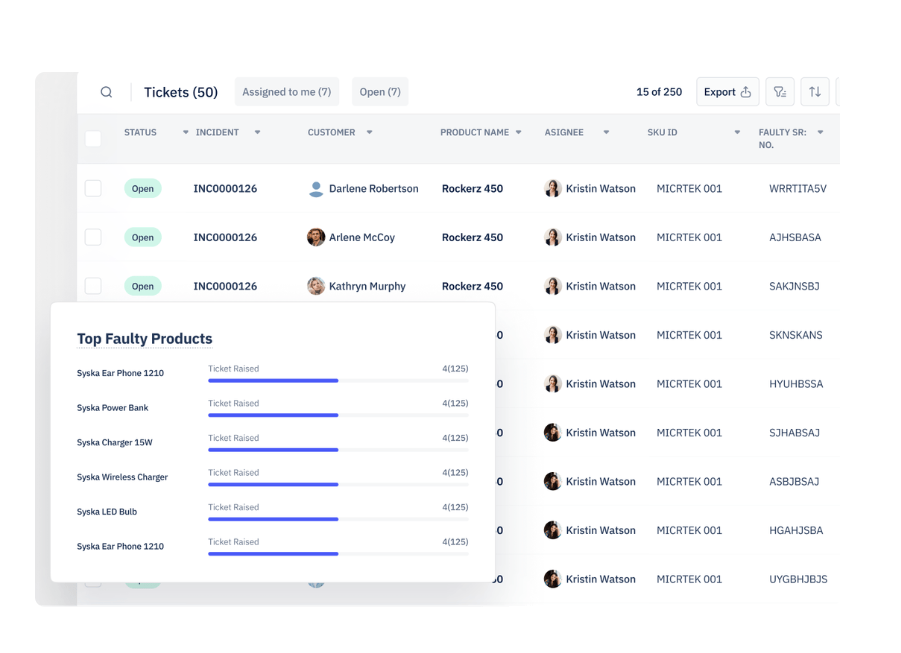Click Rockerz 450 in Darlene Robertson row

click(x=472, y=189)
